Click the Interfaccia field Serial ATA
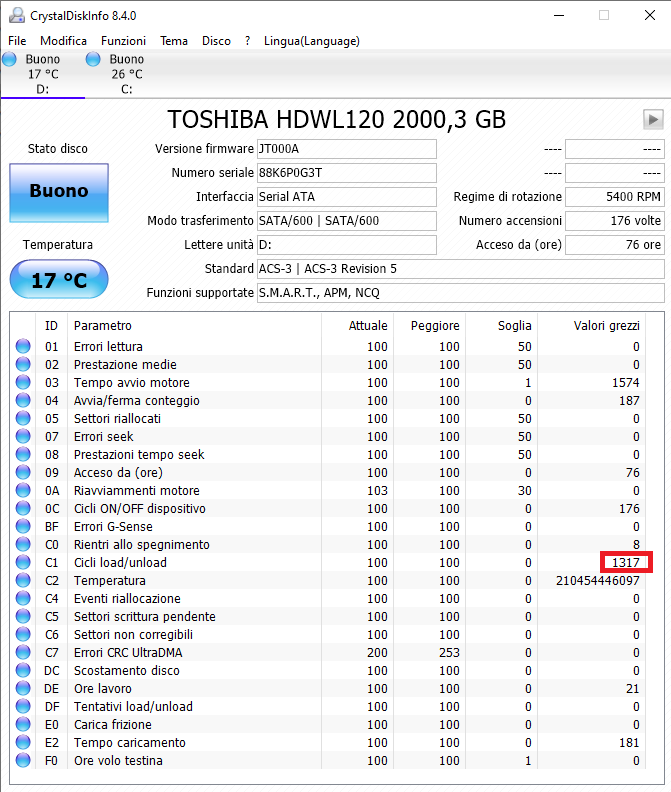The image size is (671, 792). click(347, 196)
